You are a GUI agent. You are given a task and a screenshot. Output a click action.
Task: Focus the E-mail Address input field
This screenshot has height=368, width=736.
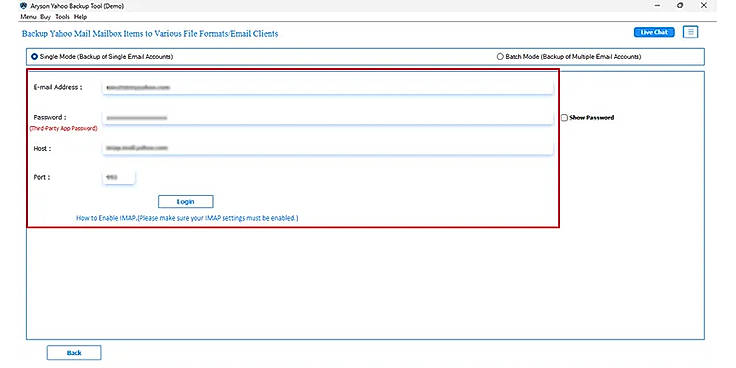328,87
